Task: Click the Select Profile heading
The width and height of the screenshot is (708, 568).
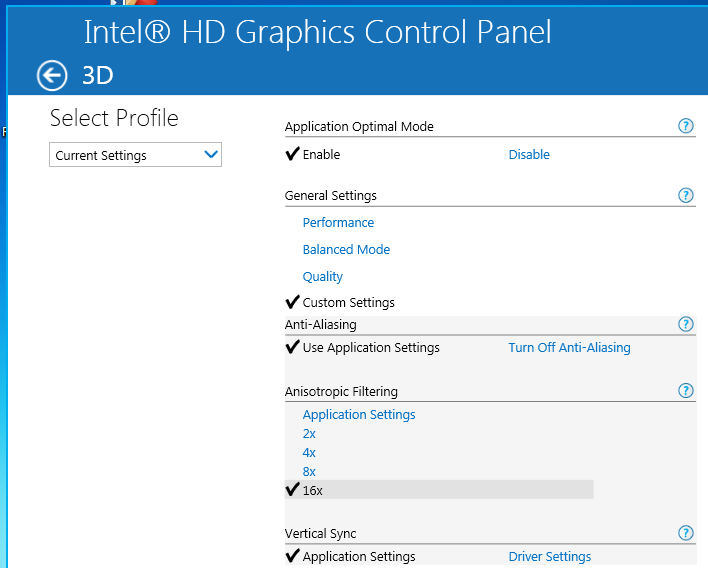Action: pos(114,118)
